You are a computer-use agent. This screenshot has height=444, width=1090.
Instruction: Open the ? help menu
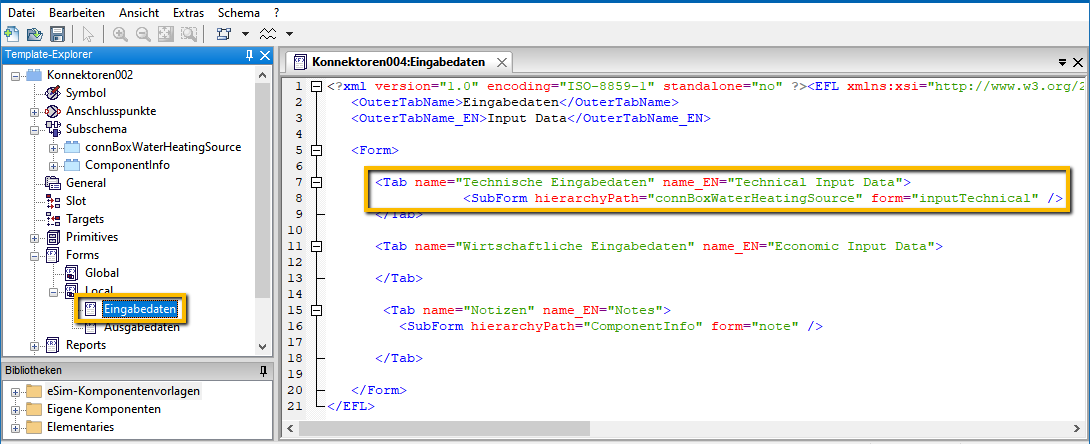276,13
